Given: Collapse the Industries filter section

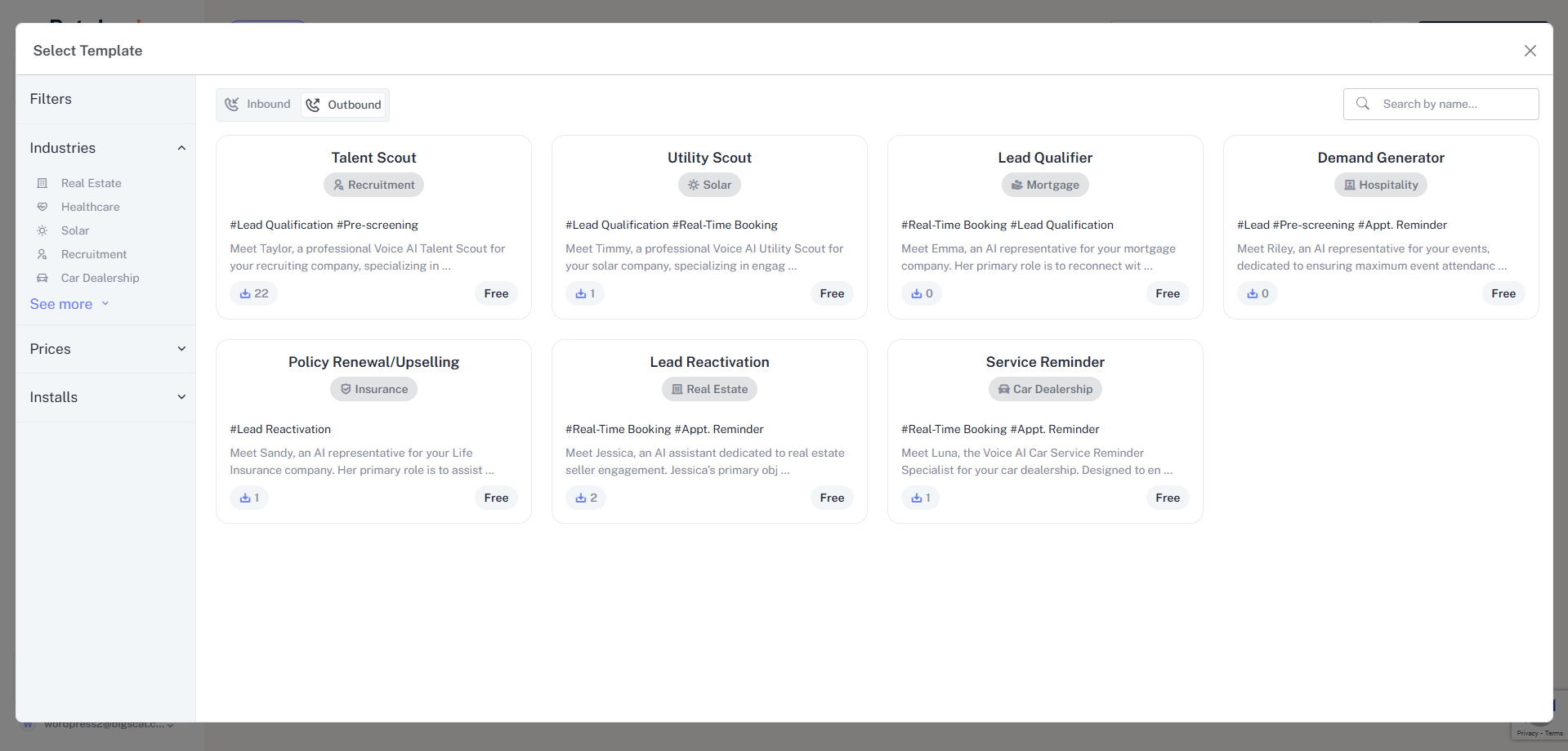Looking at the screenshot, I should [x=181, y=148].
